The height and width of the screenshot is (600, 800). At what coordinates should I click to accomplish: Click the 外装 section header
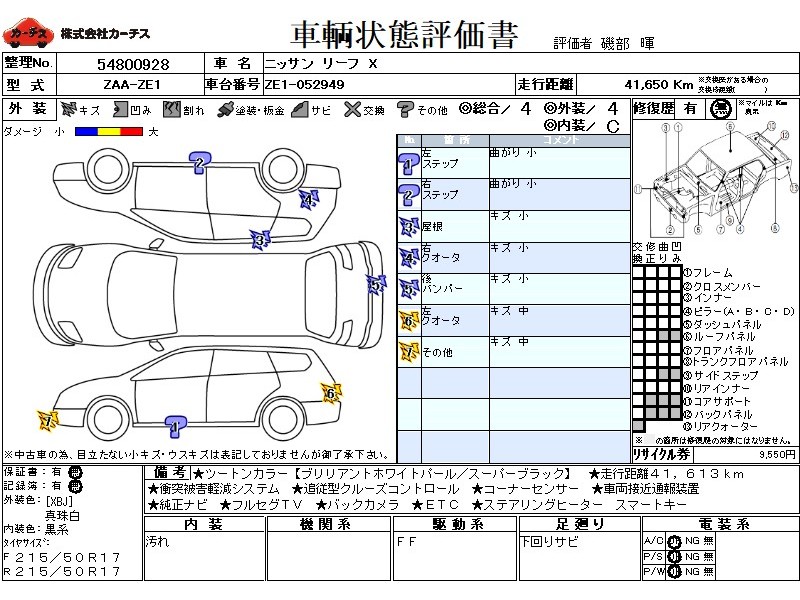pos(29,109)
